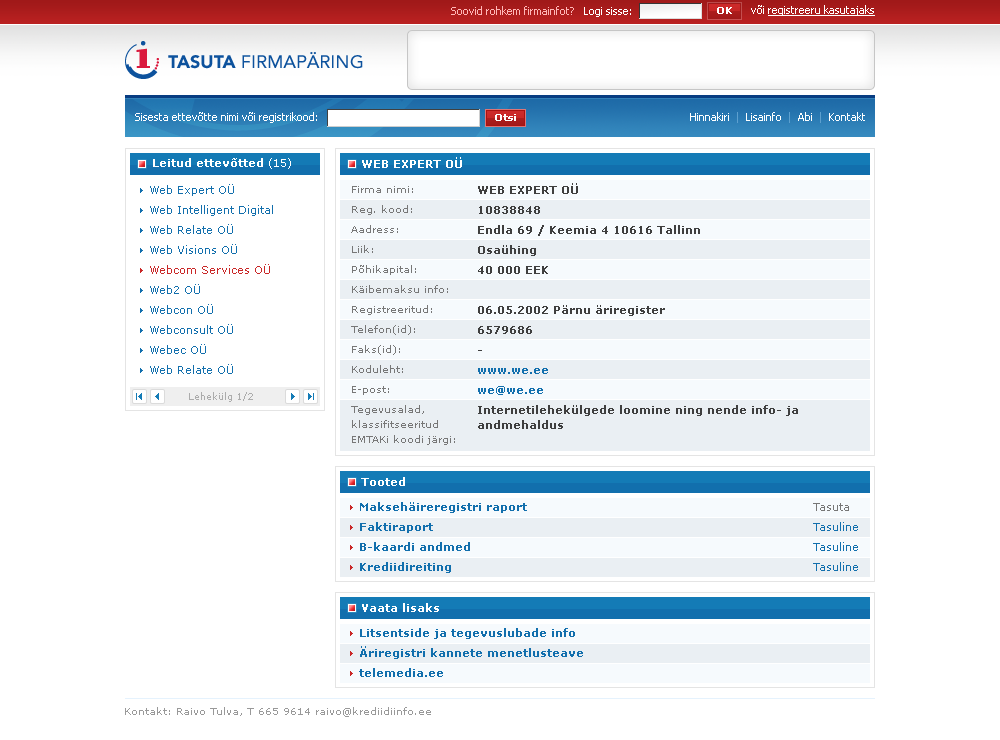Select Web2 OÜ company
This screenshot has height=740, width=1000.
tap(175, 290)
